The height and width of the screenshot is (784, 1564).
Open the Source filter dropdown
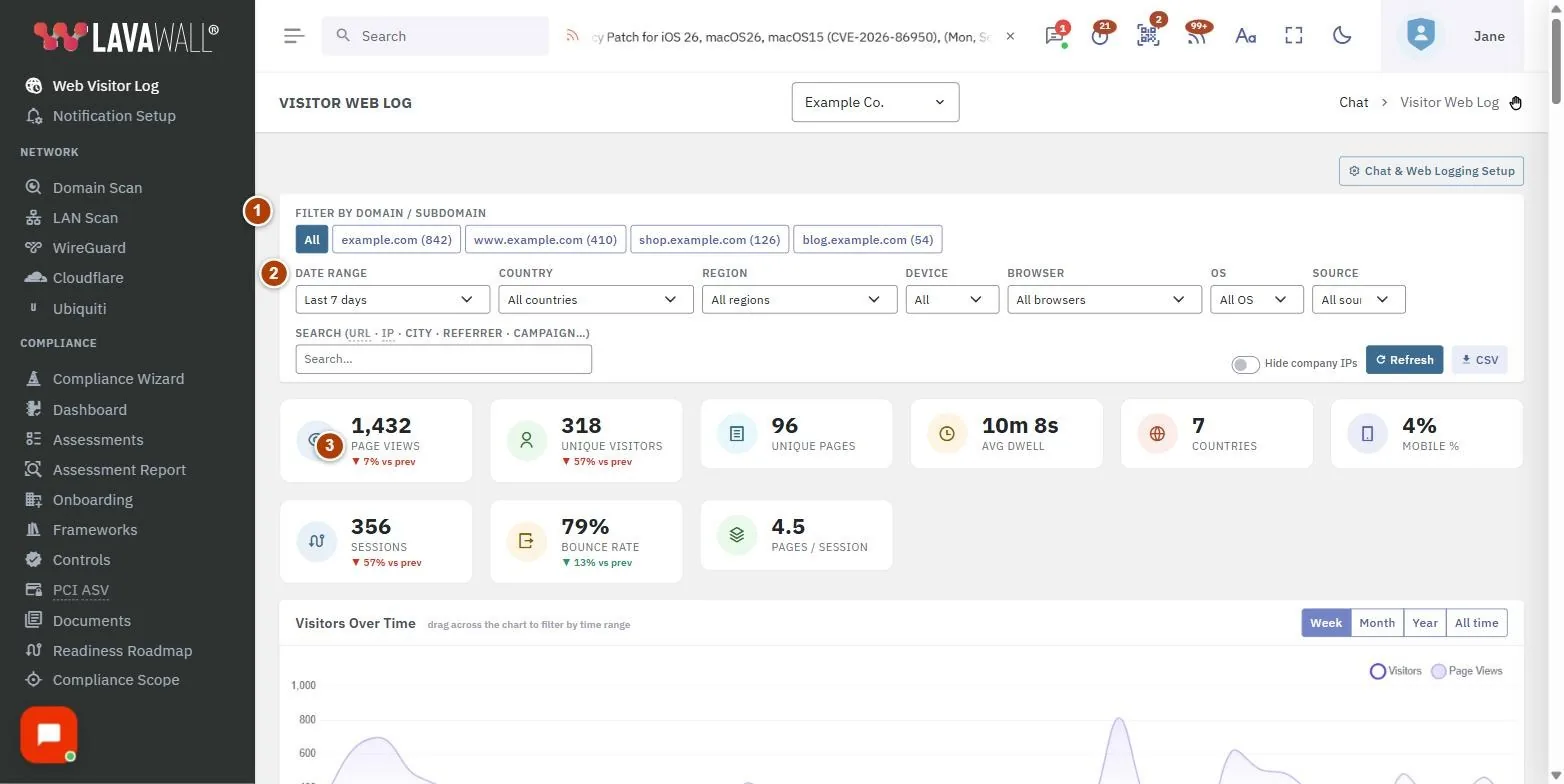[1359, 299]
